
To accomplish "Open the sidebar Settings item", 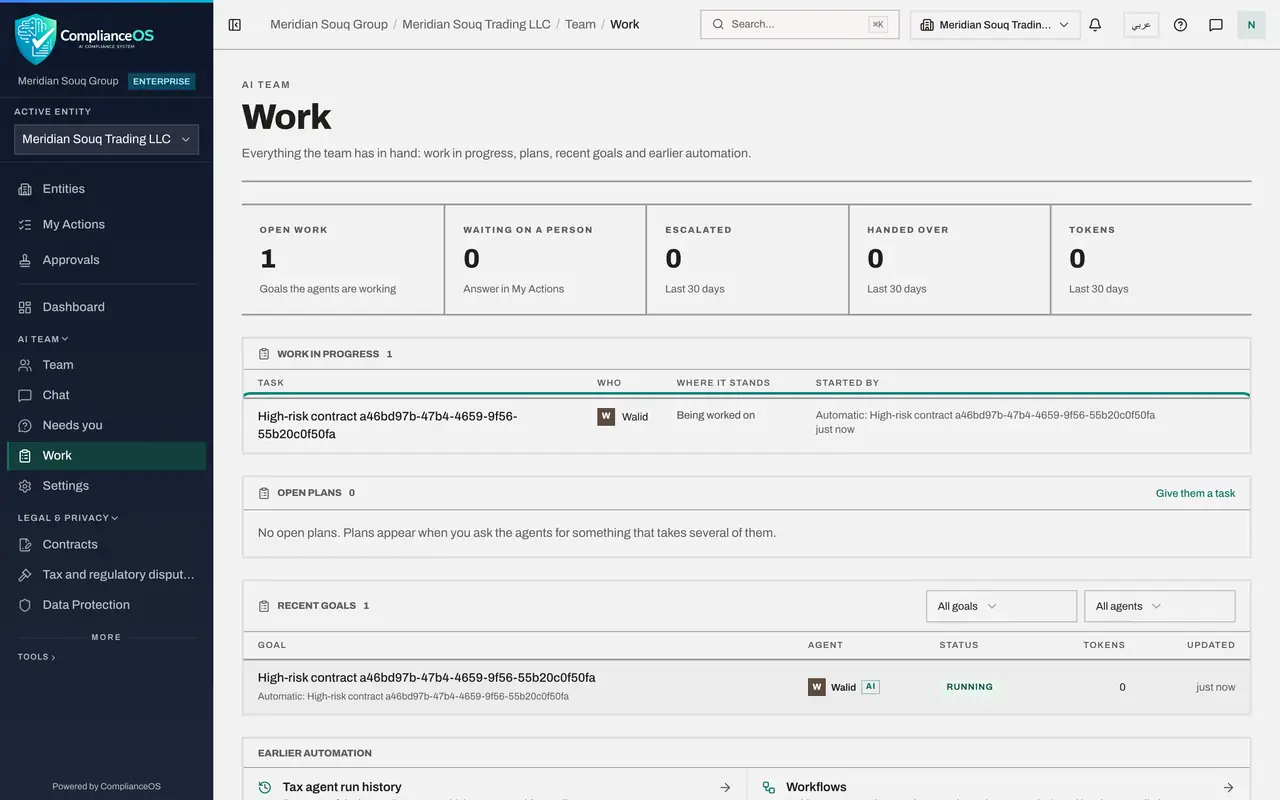I will tap(106, 486).
